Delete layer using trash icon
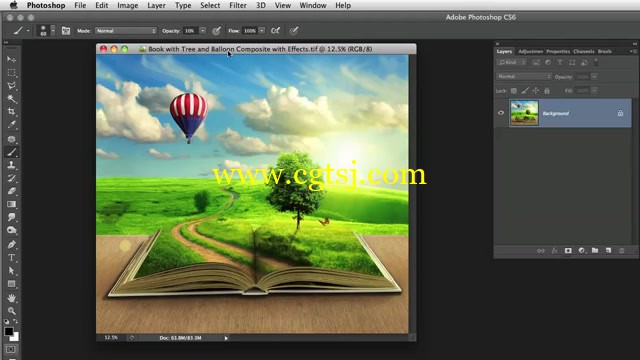 pos(622,251)
